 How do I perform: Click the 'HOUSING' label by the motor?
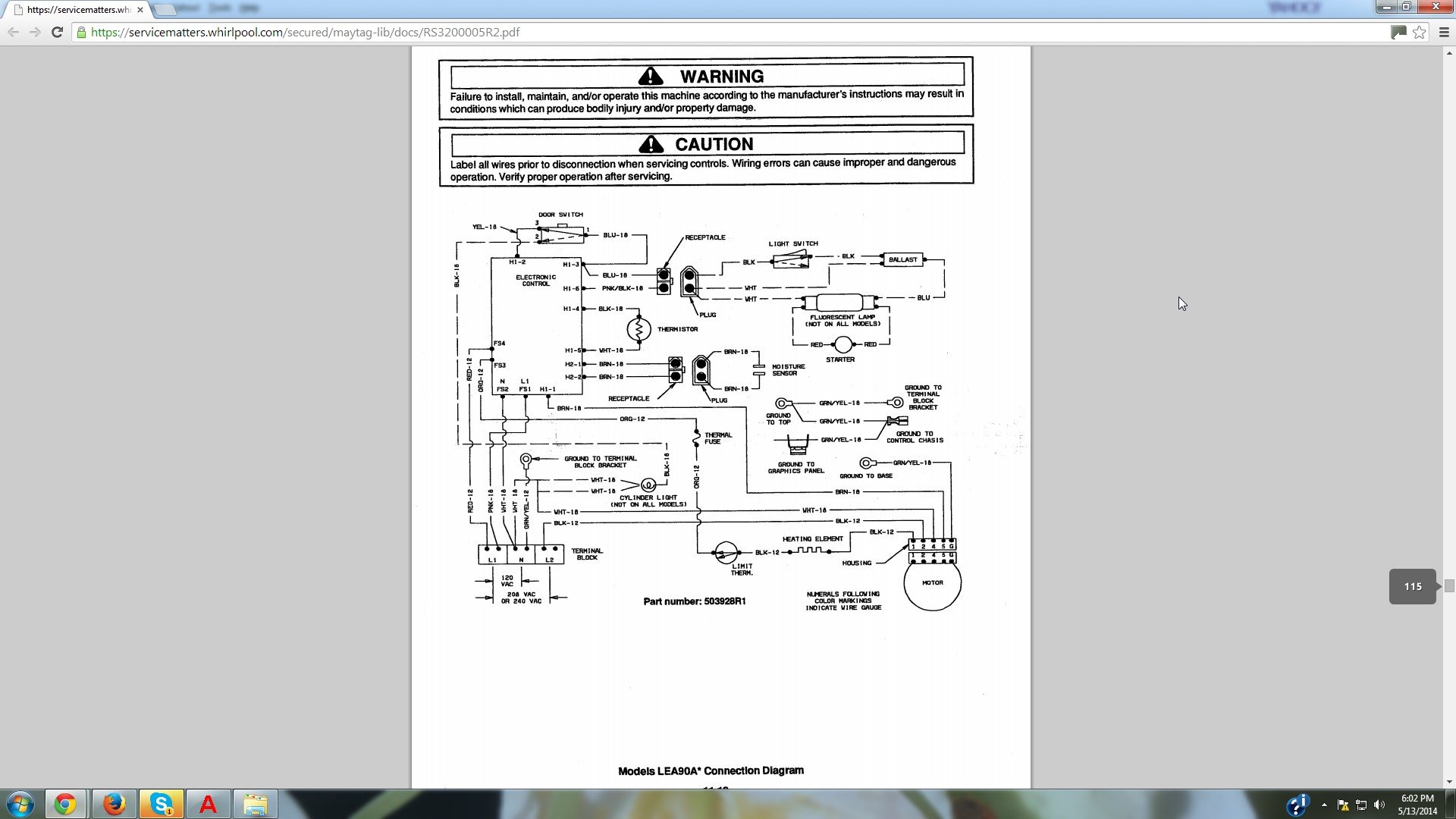tap(857, 563)
